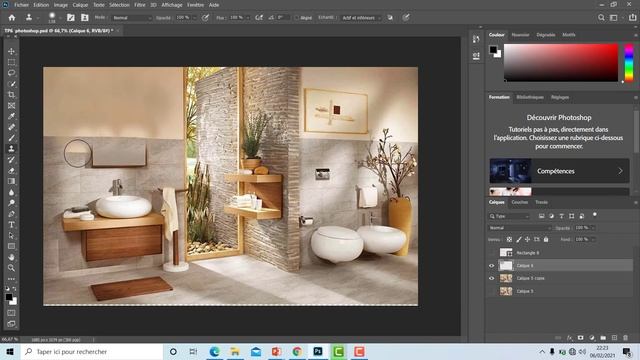Image resolution: width=640 pixels, height=360 pixels.
Task: Open the layer effects fx menu
Action: pos(569,338)
